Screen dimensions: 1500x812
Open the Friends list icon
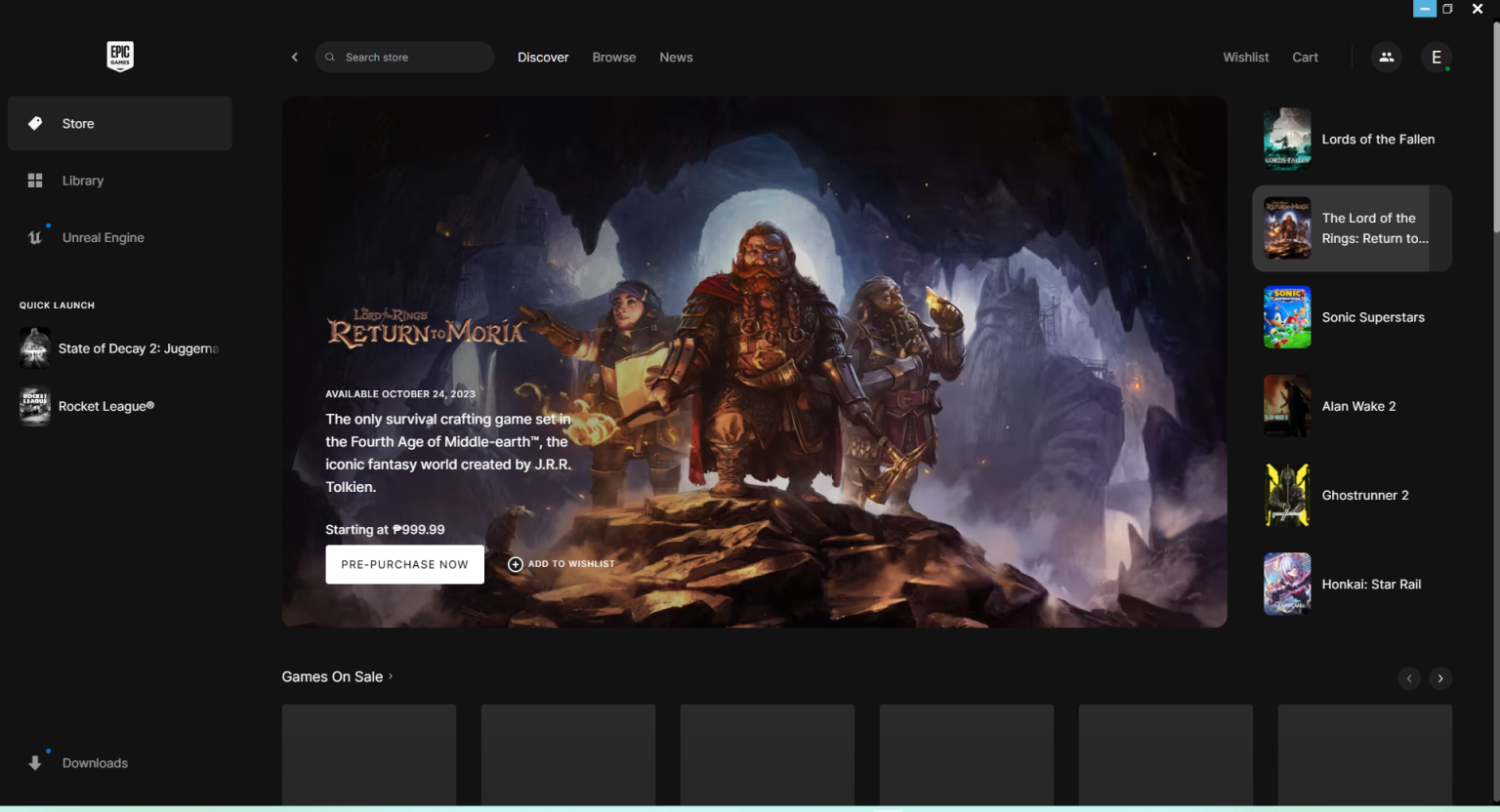[1387, 57]
